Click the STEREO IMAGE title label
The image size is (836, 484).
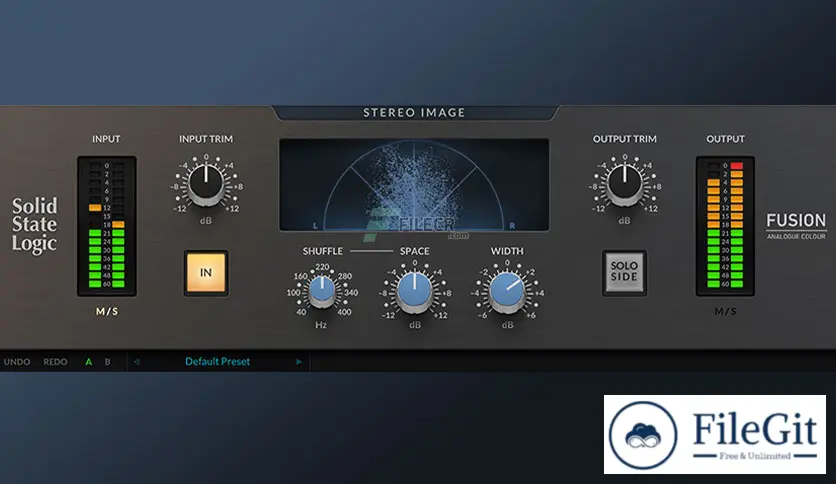414,112
